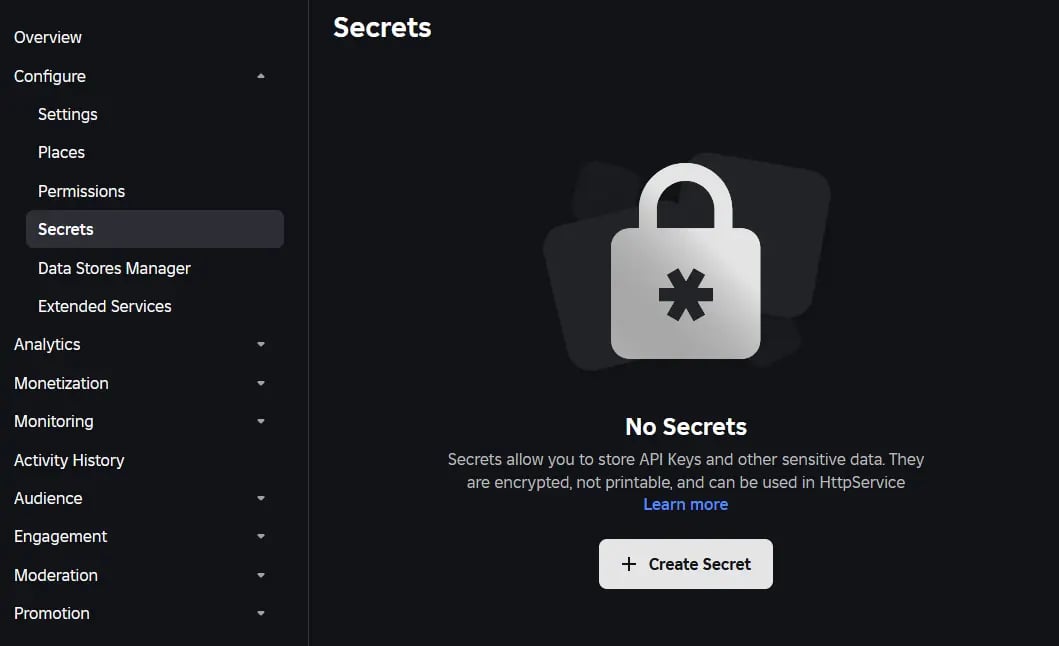Collapse the Configure section
Screen dimensions: 1059x646
[x=260, y=75]
